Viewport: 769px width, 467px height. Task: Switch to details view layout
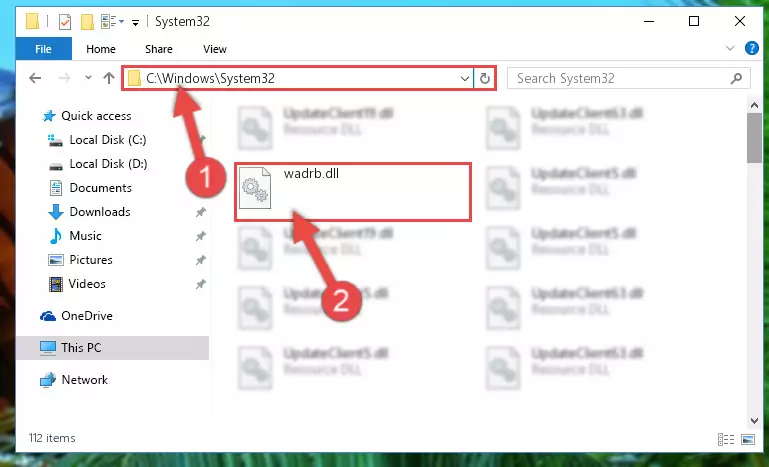point(725,440)
